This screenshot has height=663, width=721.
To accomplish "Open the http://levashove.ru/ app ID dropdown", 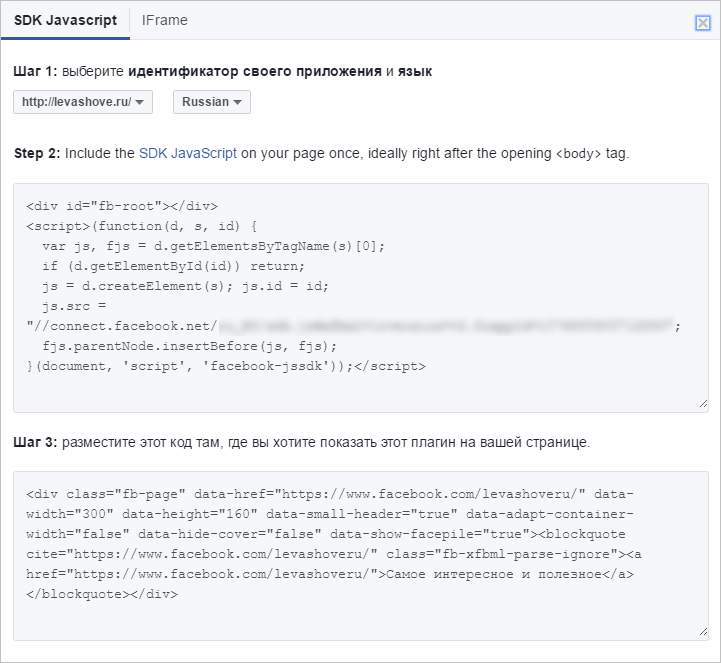I will click(83, 102).
